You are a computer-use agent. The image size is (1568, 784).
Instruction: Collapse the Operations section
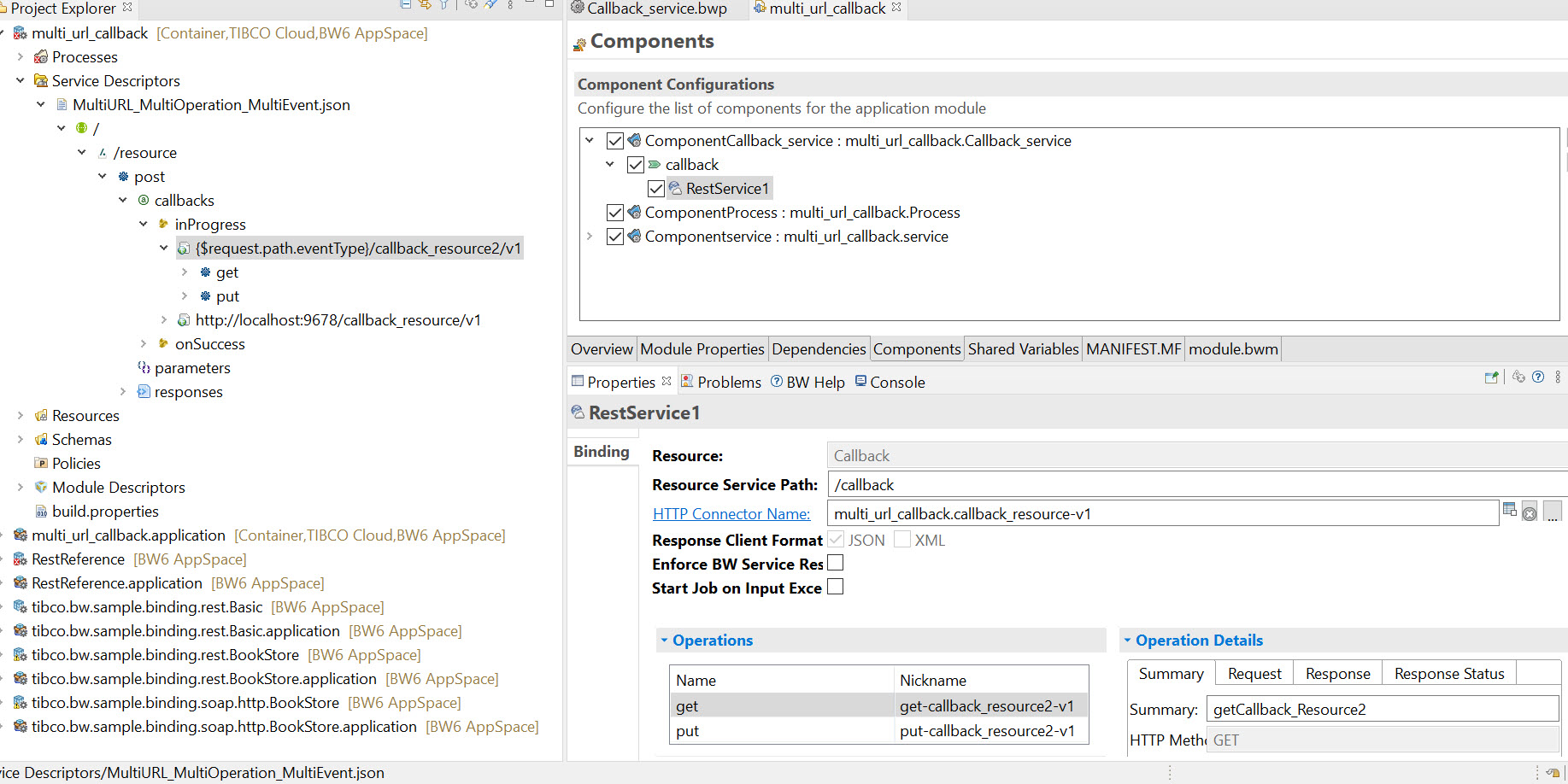tap(664, 641)
